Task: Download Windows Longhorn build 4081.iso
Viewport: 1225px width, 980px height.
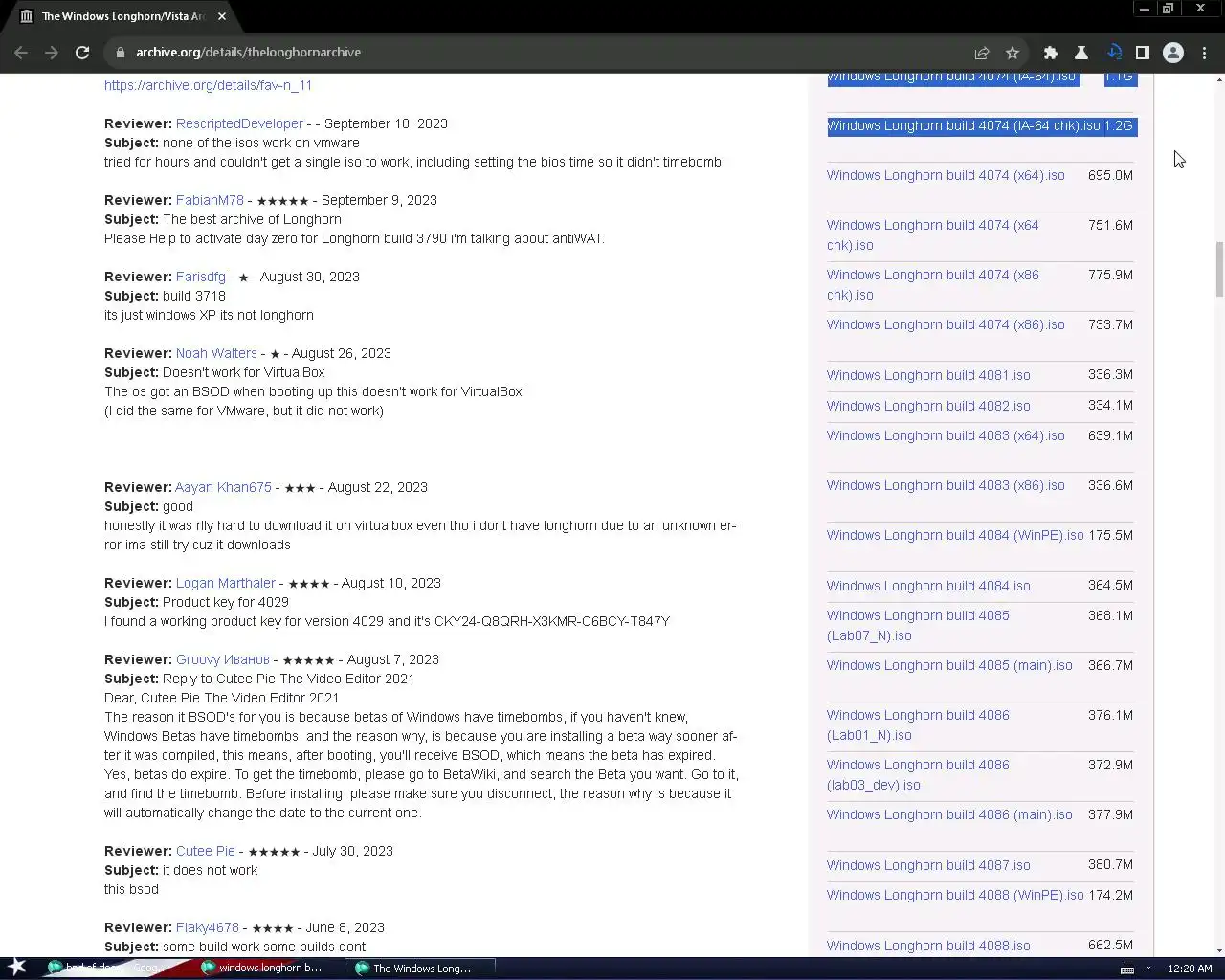Action: point(928,375)
